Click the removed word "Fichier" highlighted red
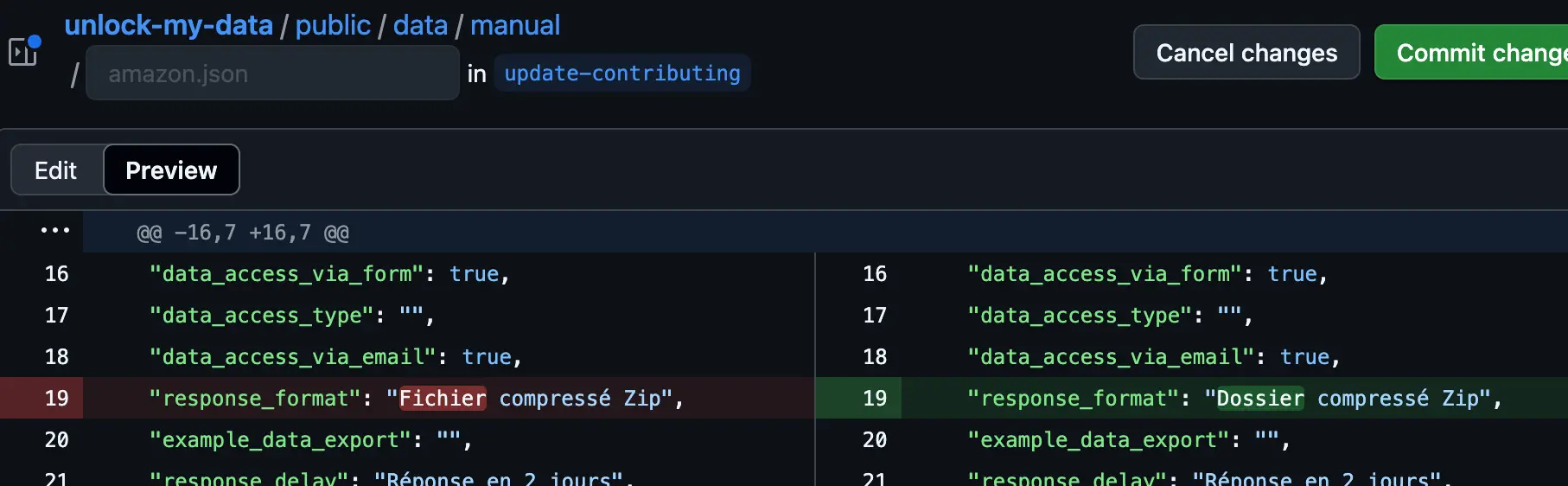Viewport: 1568px width, 486px height. coord(442,399)
